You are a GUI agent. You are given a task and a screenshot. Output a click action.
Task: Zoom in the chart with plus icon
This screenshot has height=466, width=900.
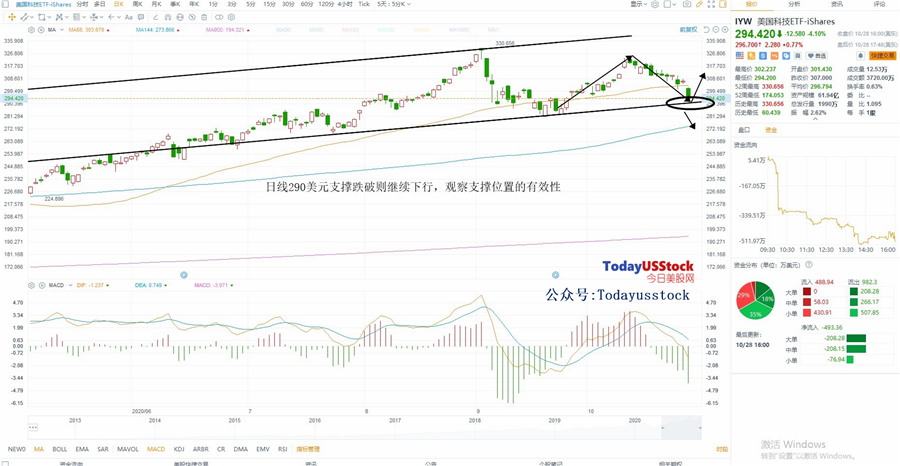[x=725, y=29]
